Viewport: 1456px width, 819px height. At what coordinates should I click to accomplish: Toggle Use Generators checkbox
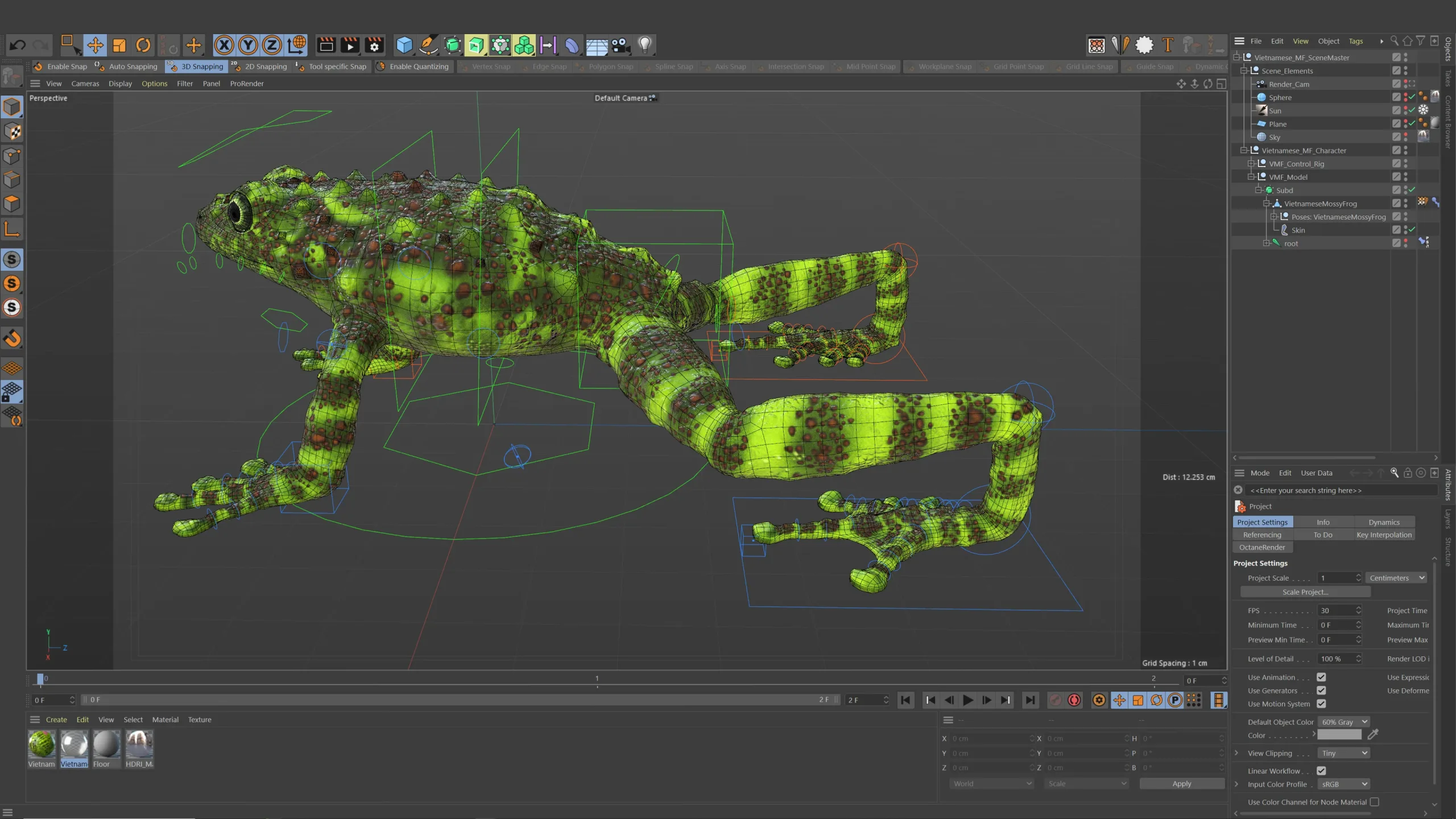pyautogui.click(x=1321, y=690)
